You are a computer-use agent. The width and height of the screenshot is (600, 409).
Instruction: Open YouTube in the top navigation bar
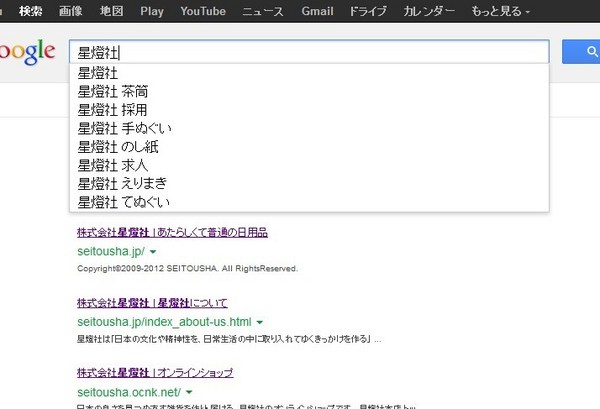pos(203,11)
